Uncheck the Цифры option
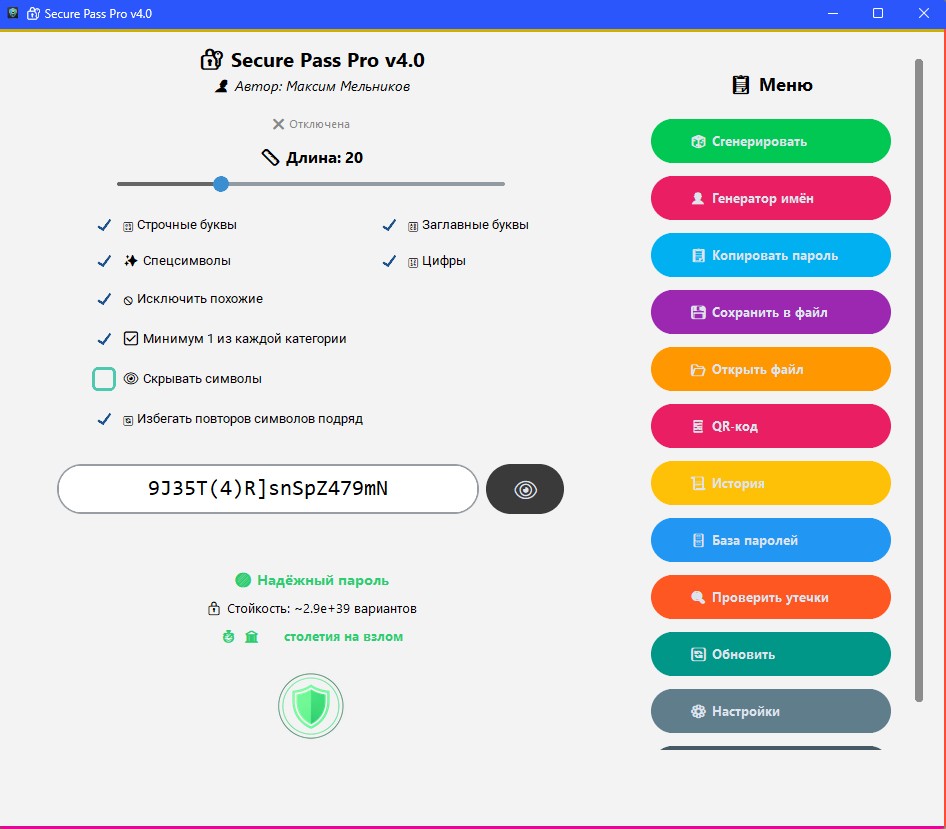 (390, 261)
